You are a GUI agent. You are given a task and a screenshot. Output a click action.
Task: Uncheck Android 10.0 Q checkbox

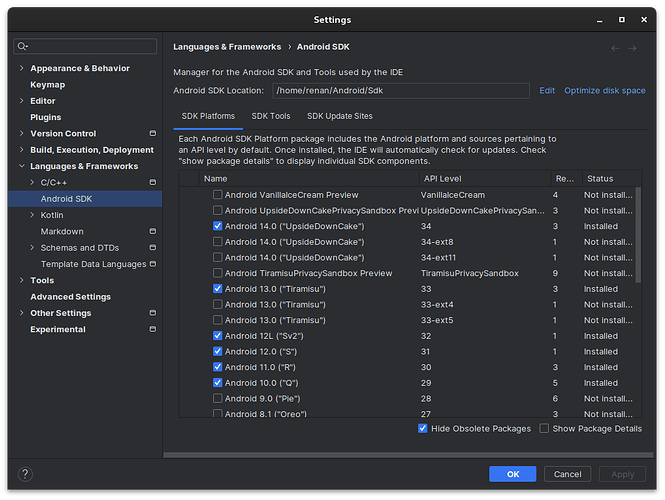point(218,383)
